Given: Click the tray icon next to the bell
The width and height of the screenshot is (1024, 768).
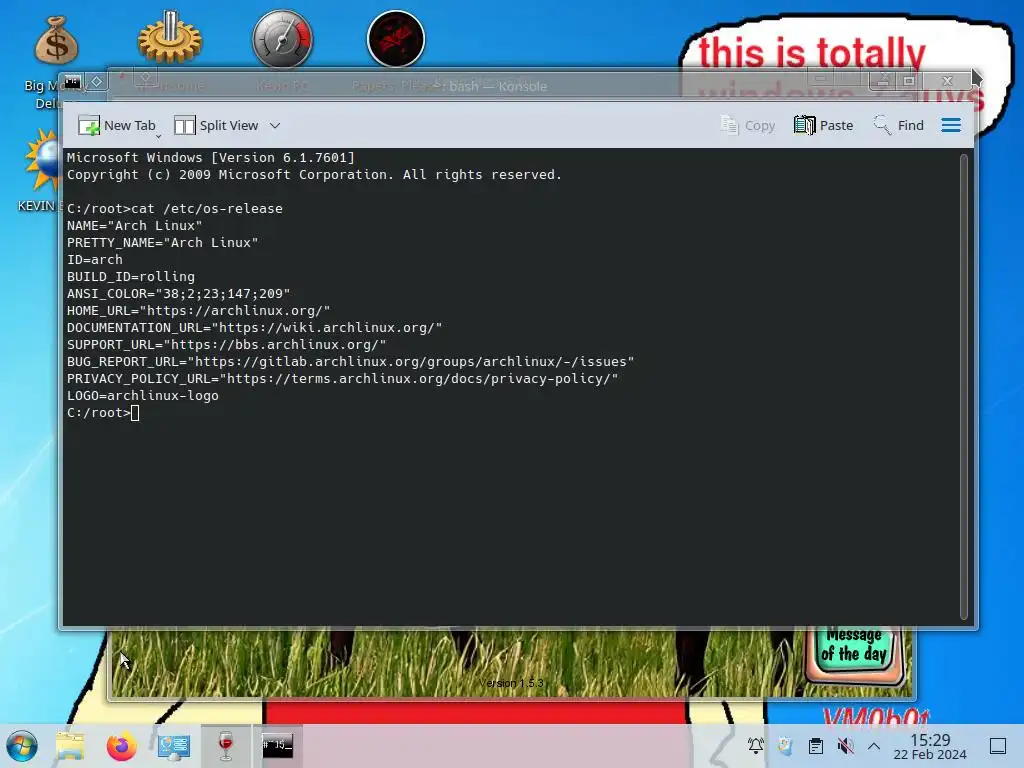Looking at the screenshot, I should pos(785,745).
